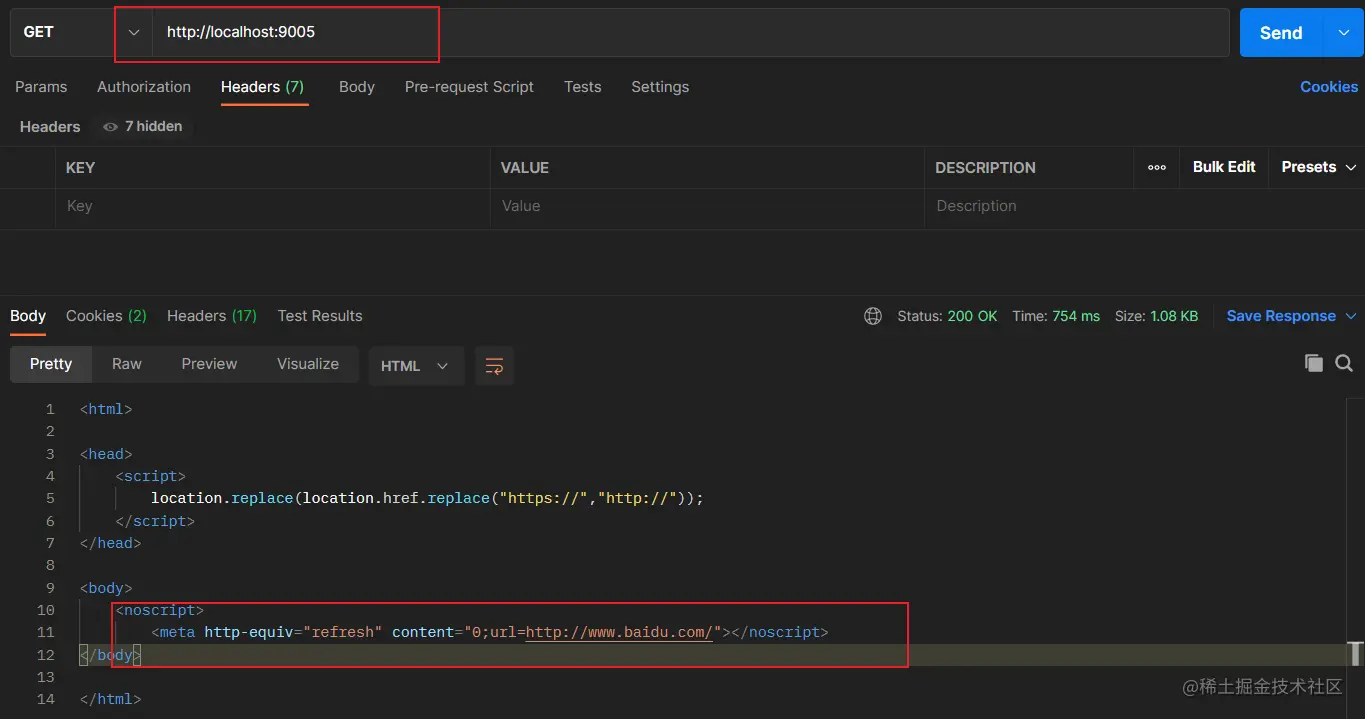This screenshot has height=719, width=1365.
Task: Select the Preview view
Action: coord(209,364)
